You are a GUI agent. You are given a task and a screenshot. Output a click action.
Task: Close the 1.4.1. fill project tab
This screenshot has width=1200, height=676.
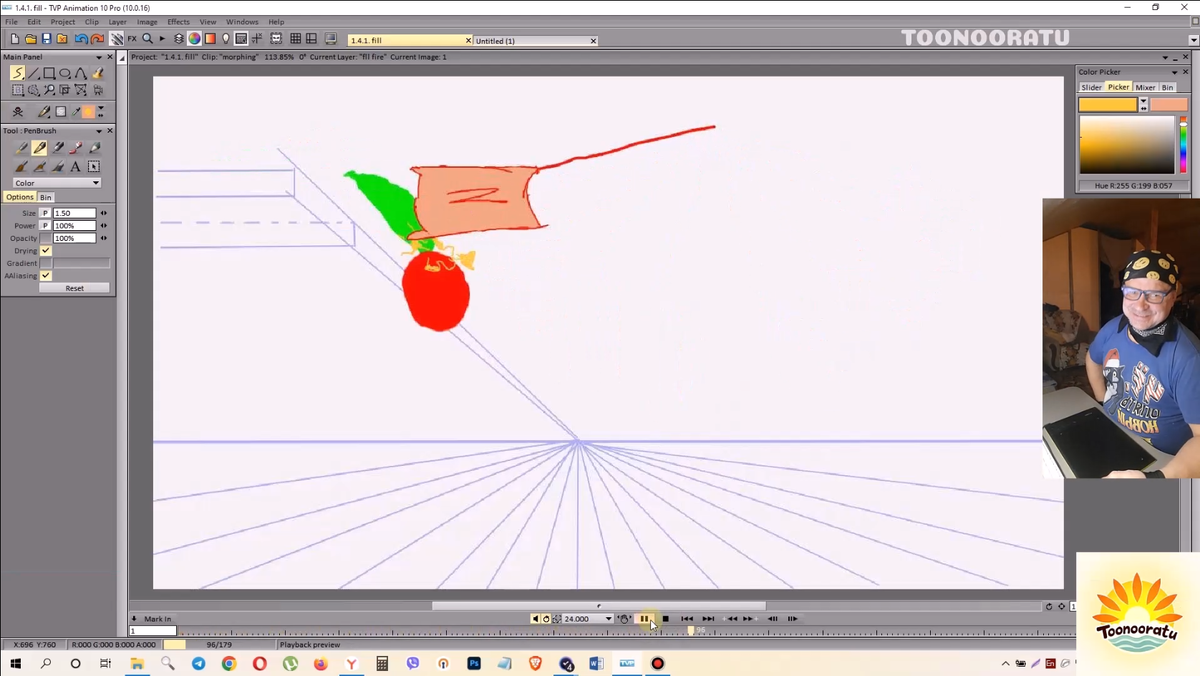[x=468, y=41]
